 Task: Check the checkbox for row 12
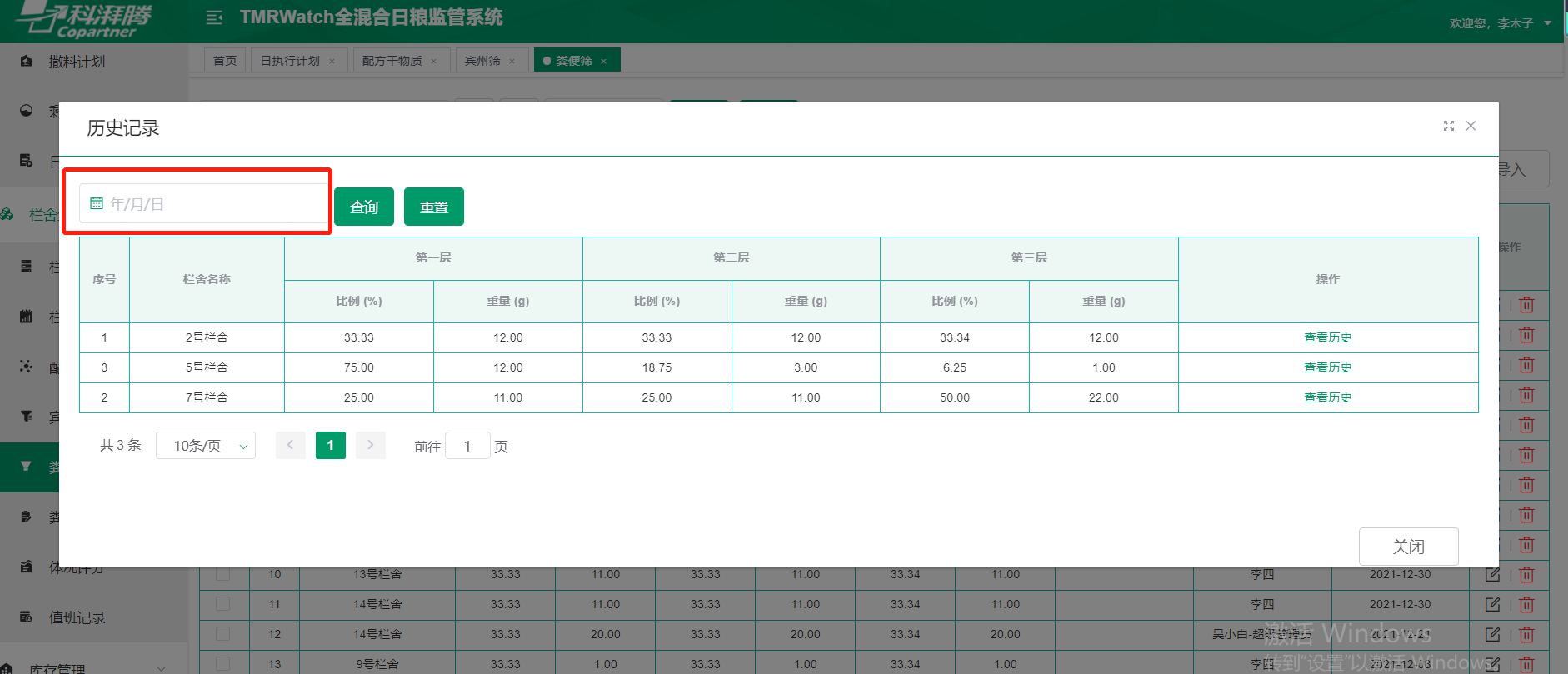pyautogui.click(x=223, y=634)
